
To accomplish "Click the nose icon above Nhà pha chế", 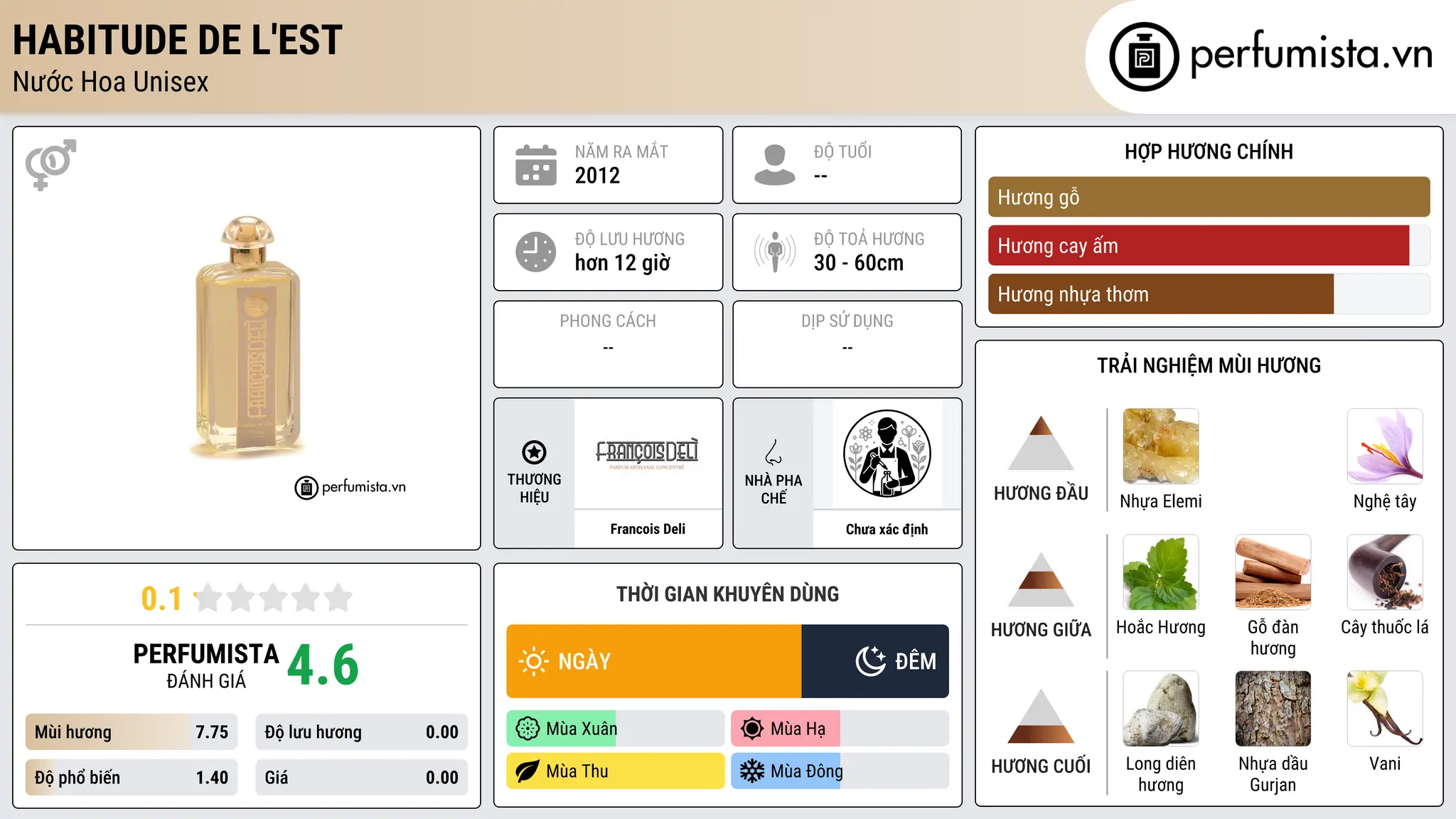I will click(x=773, y=452).
